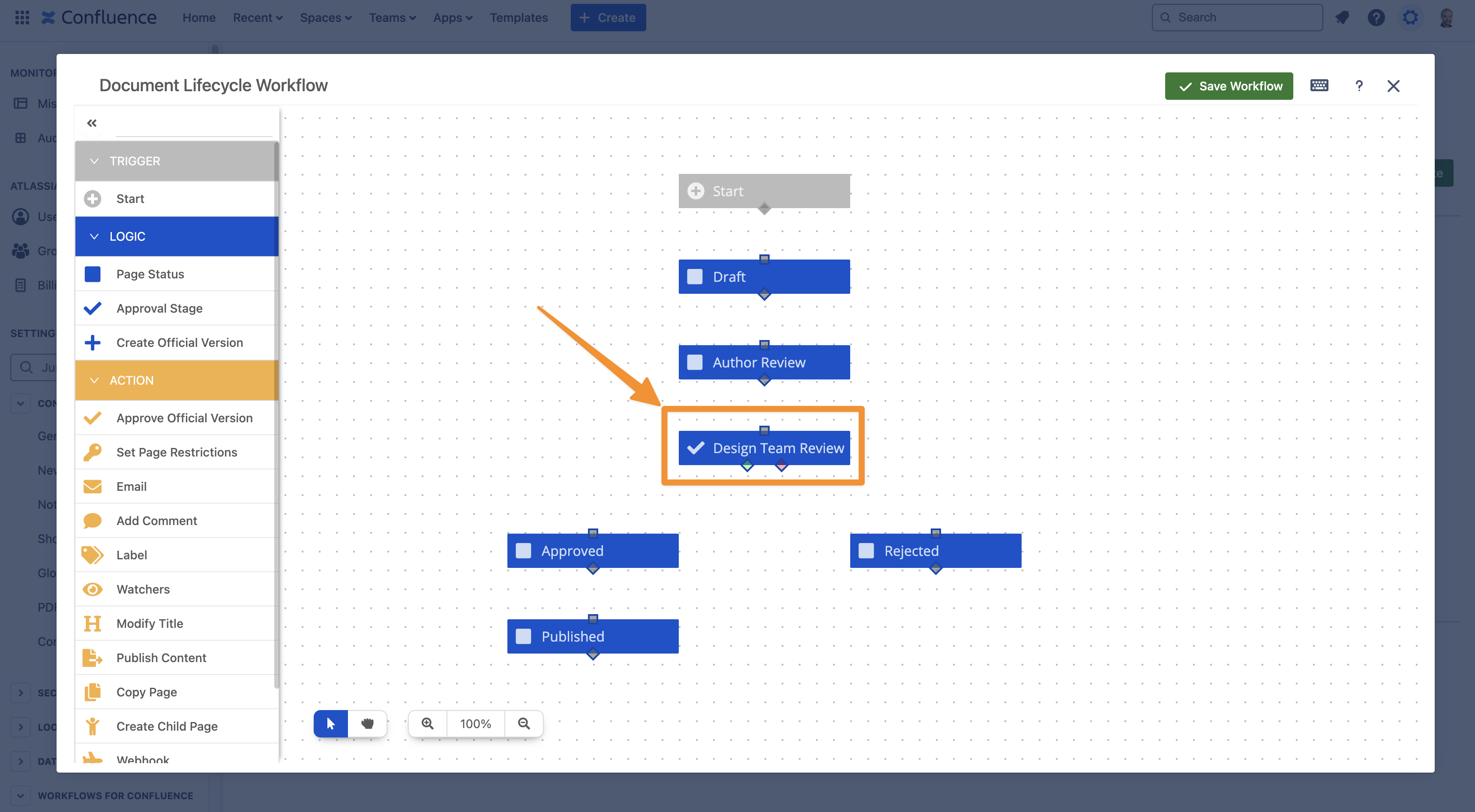1475x812 pixels.
Task: Activate the pointer selection tool
Action: [331, 723]
